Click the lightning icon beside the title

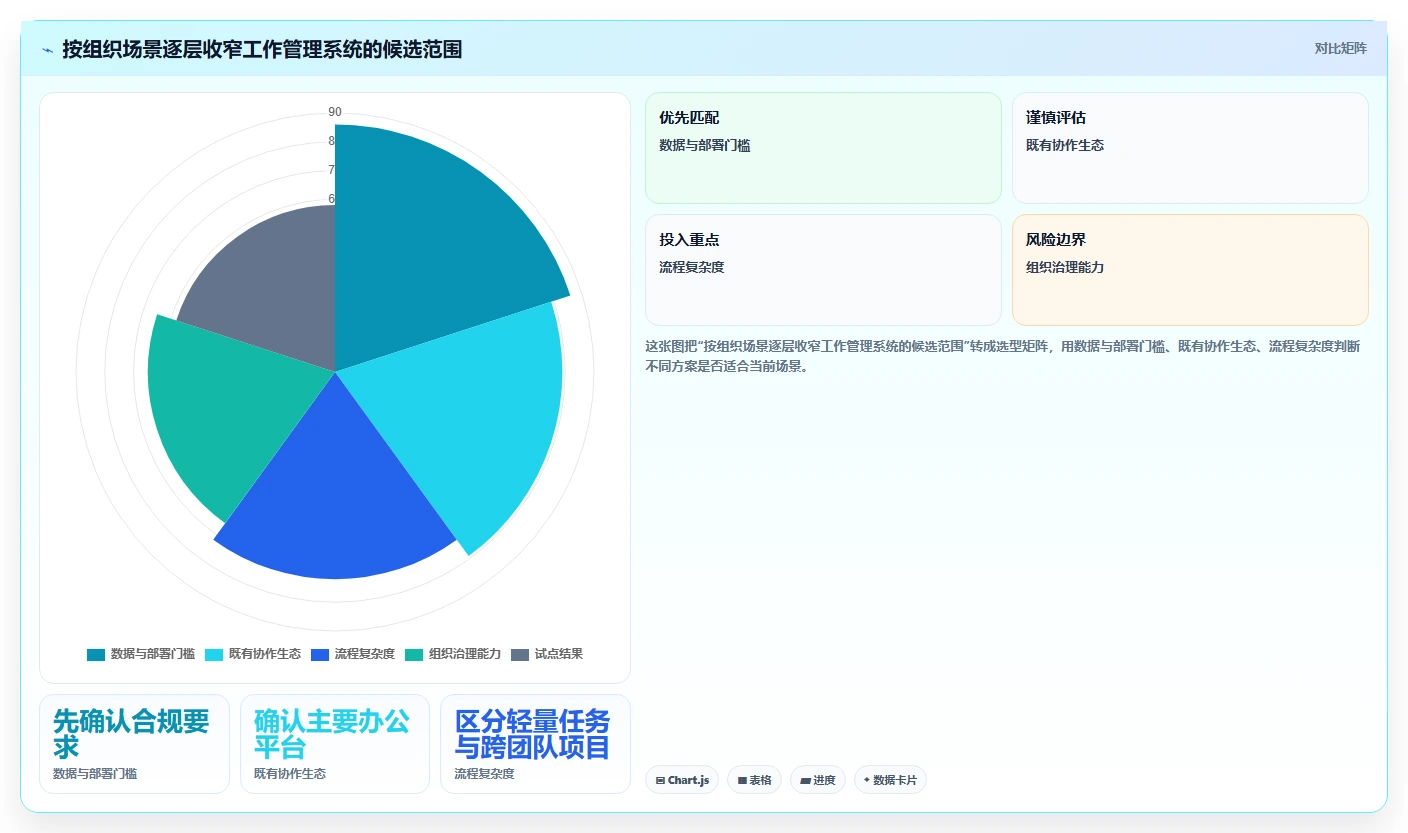48,50
